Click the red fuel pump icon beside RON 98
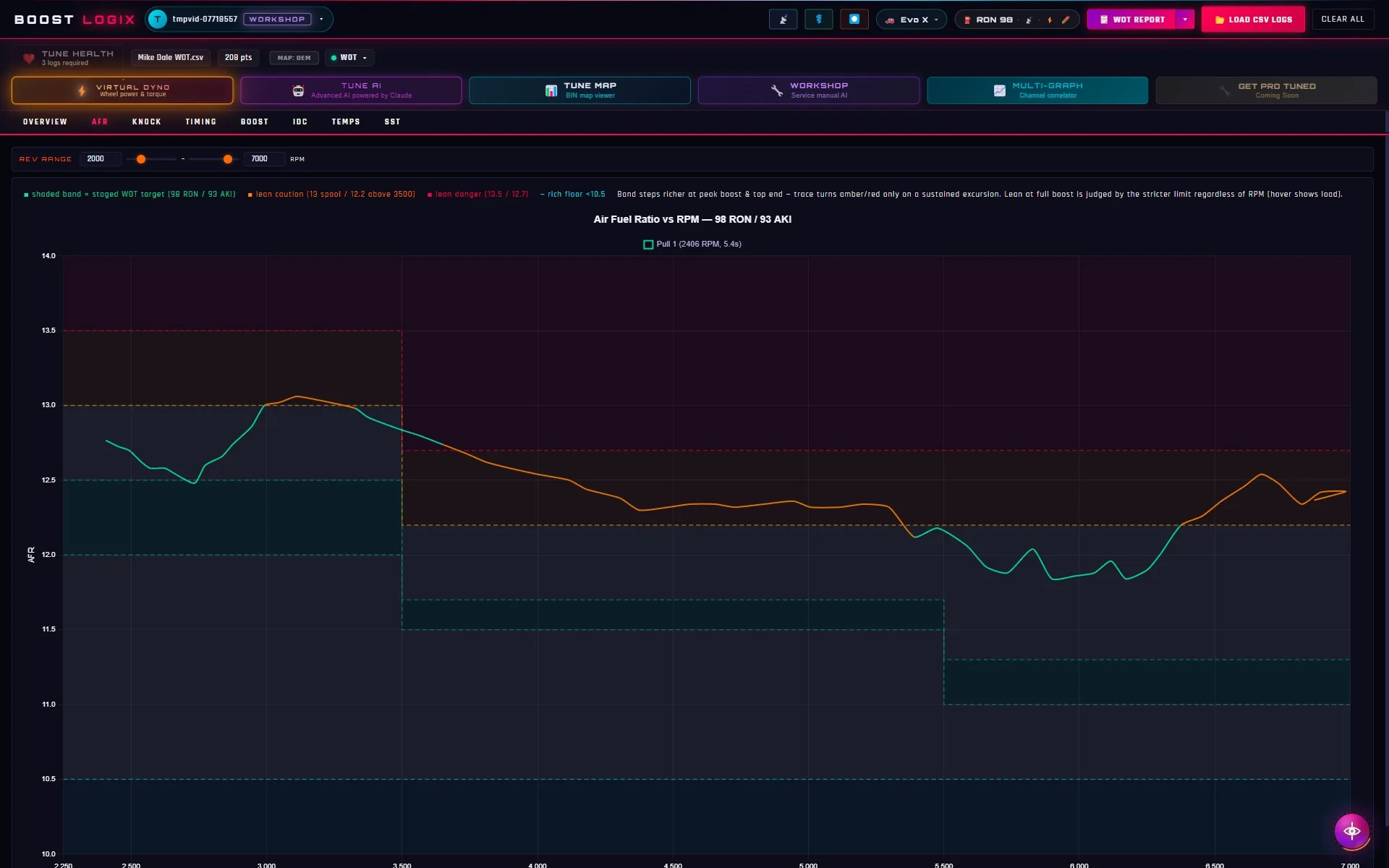The image size is (1389, 868). tap(967, 20)
